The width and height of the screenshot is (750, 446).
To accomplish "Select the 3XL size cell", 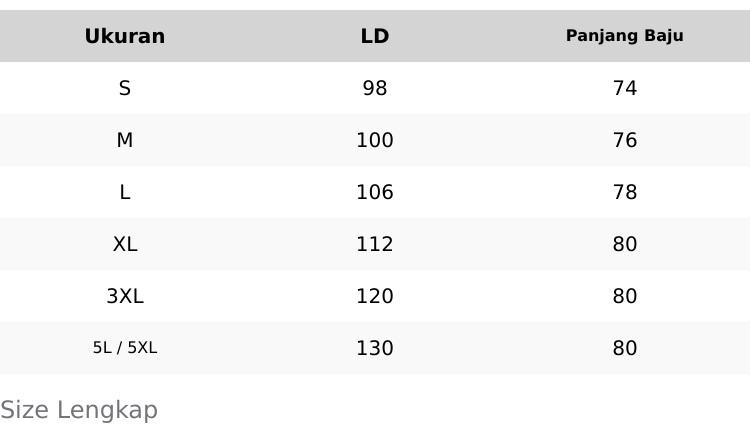I will pyautogui.click(x=124, y=296).
